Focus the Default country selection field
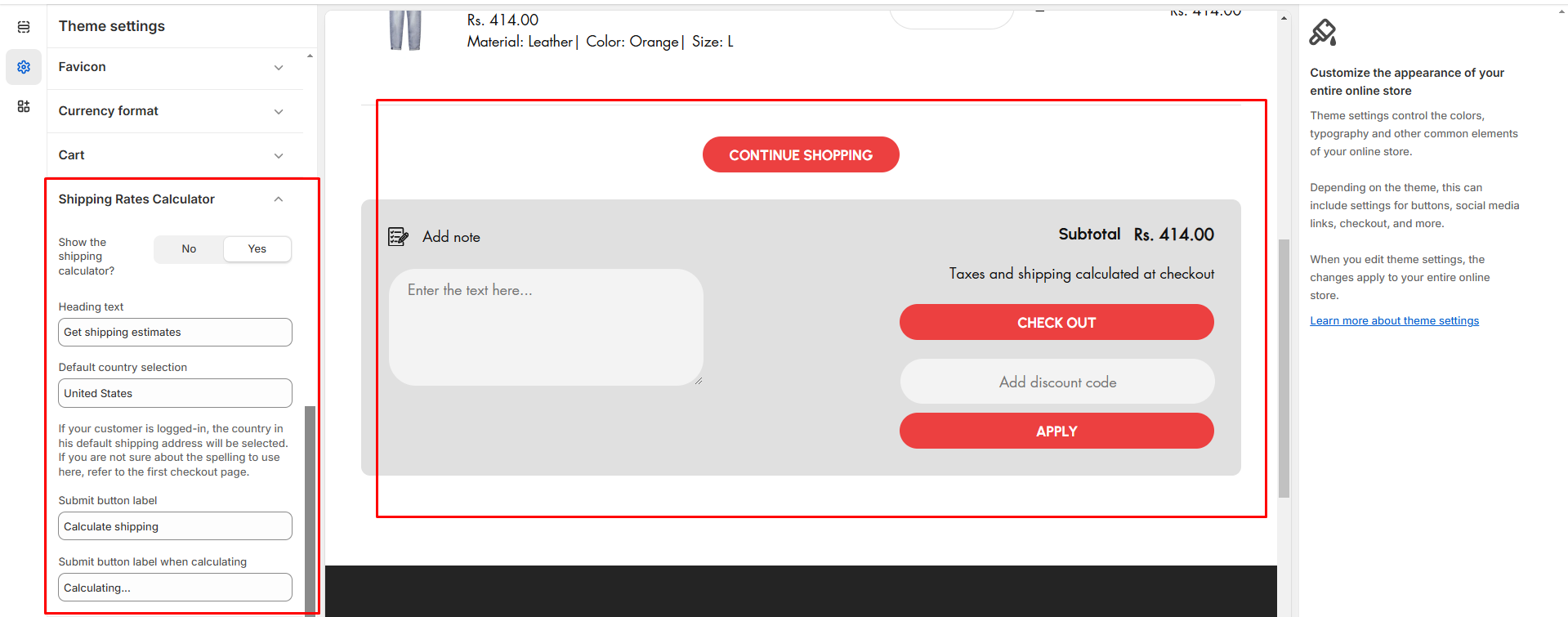 pos(175,393)
